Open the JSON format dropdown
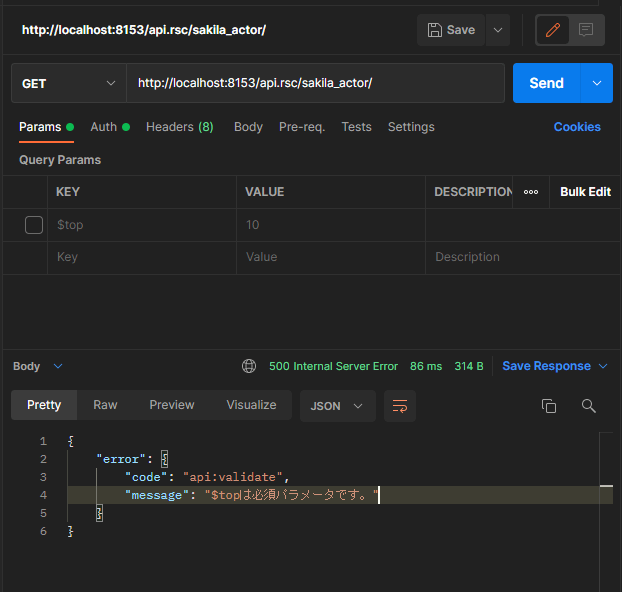622x592 pixels. click(337, 405)
